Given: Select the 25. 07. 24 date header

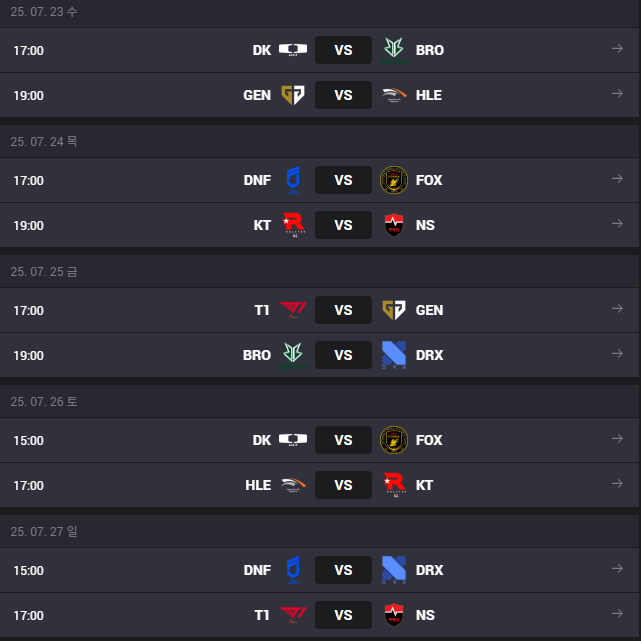Looking at the screenshot, I should coord(44,141).
